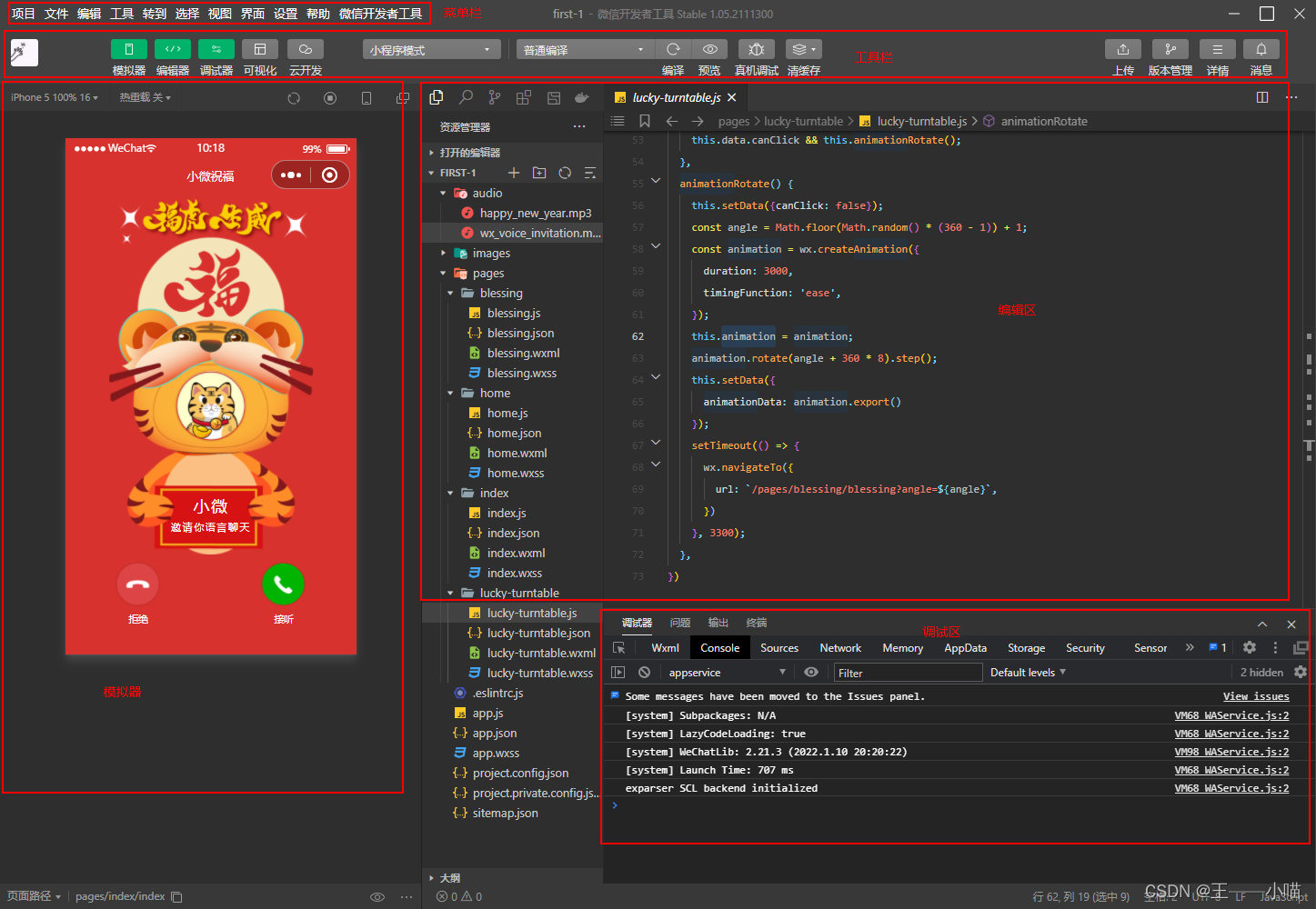Toggle the 调试器 debugger panel button
Image resolution: width=1316 pixels, height=909 pixels.
coord(216,49)
